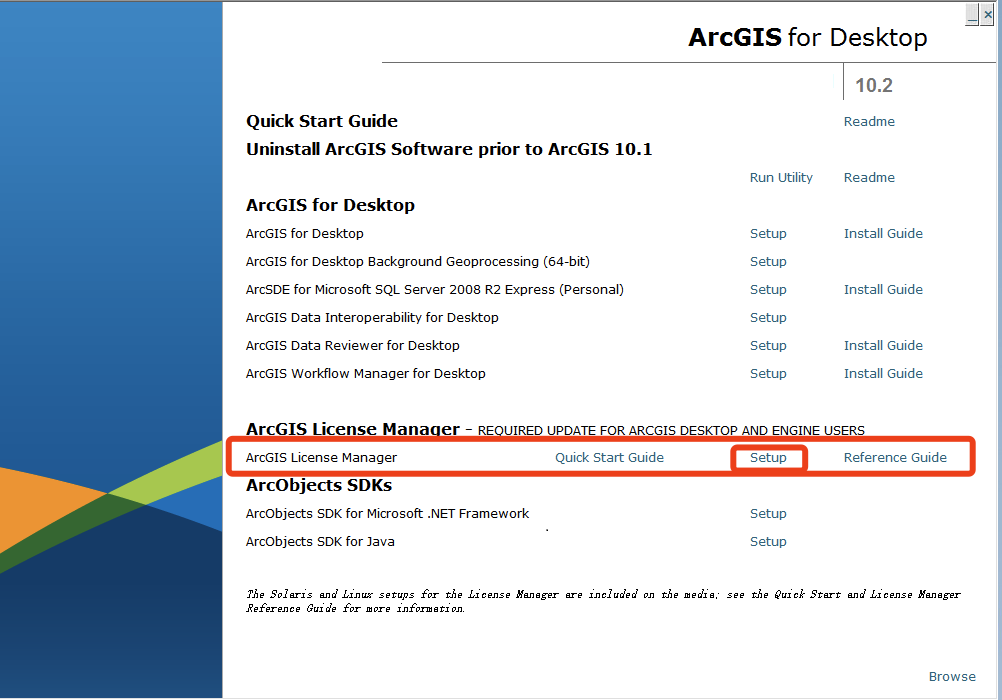This screenshot has height=700, width=1002.
Task: Start Setup for ArcObjects SDK for Java
Action: pos(768,542)
